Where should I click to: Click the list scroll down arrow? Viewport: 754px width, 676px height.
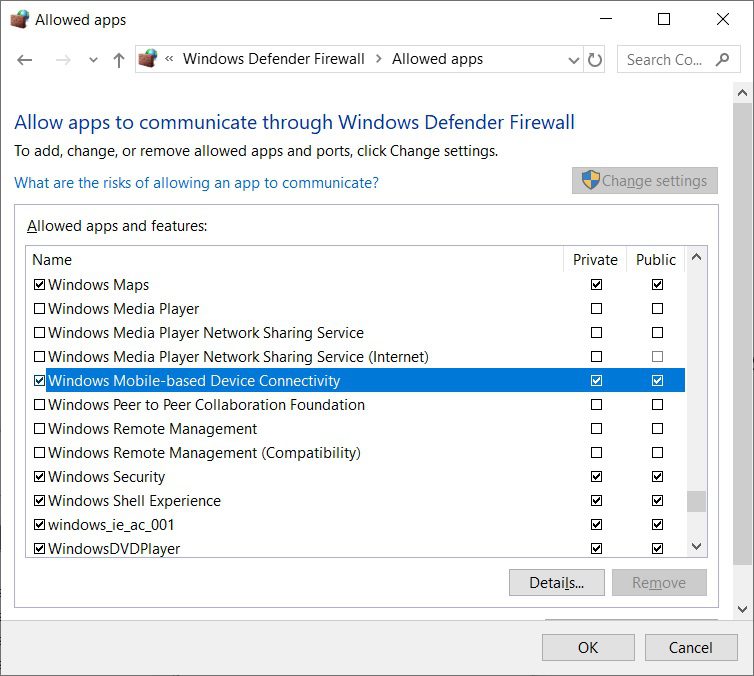[697, 547]
